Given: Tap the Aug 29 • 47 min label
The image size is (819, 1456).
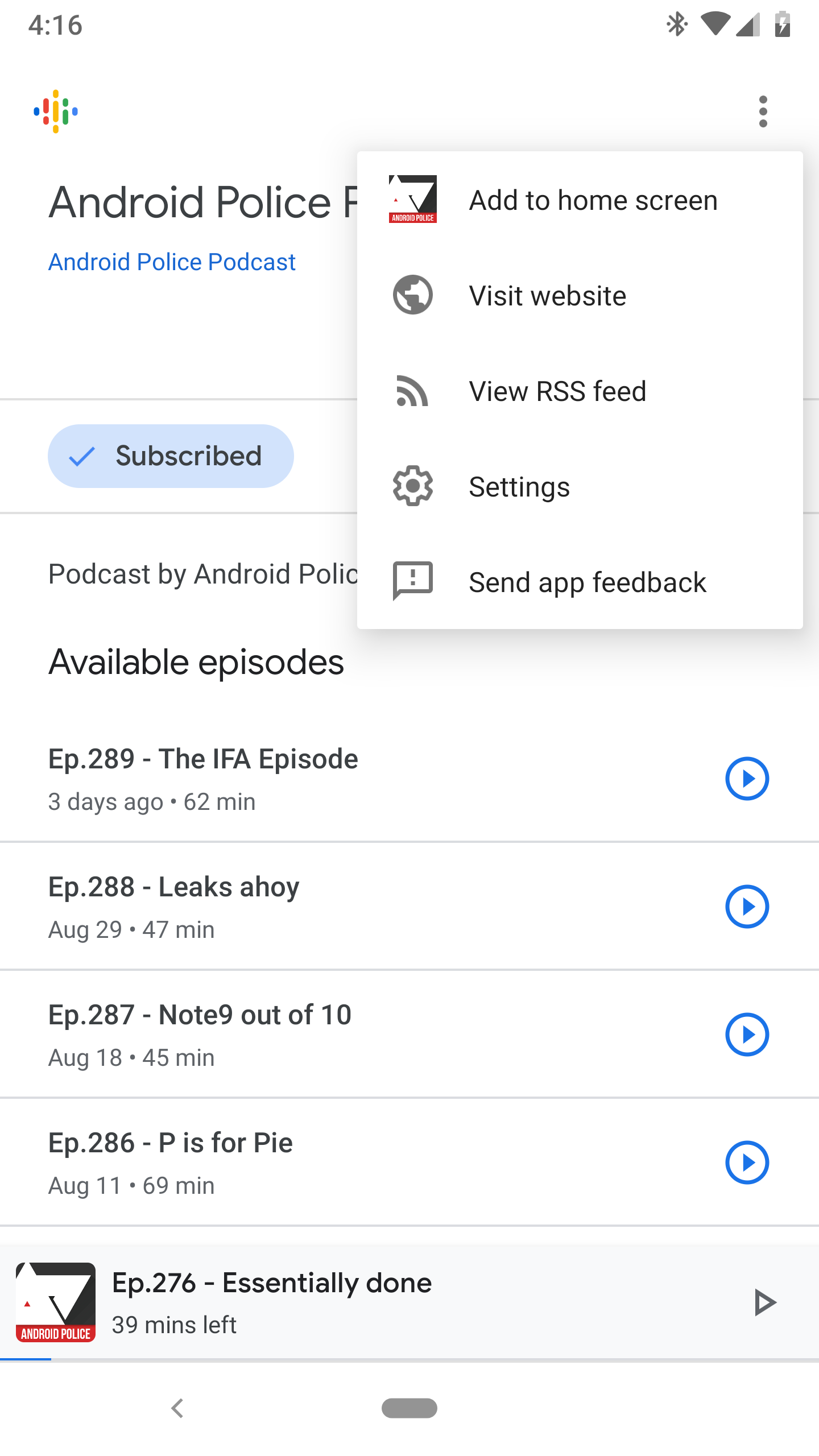Looking at the screenshot, I should click(131, 930).
